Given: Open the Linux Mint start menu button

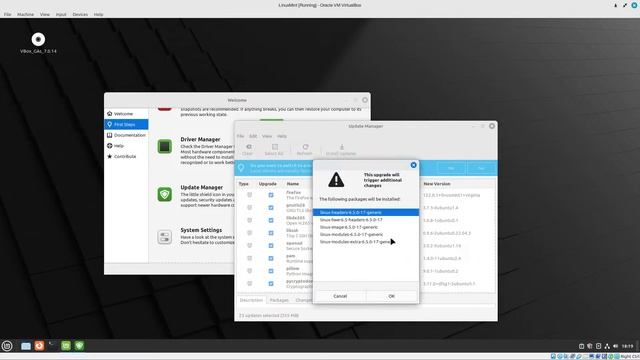Looking at the screenshot, I should click(x=7, y=346).
